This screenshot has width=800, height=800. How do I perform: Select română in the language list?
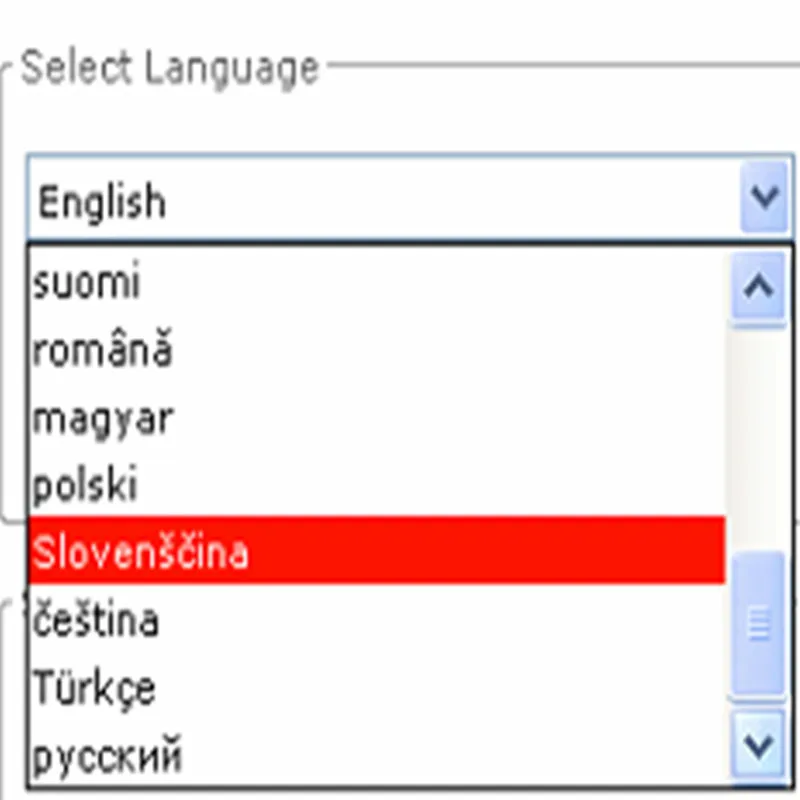[102, 351]
